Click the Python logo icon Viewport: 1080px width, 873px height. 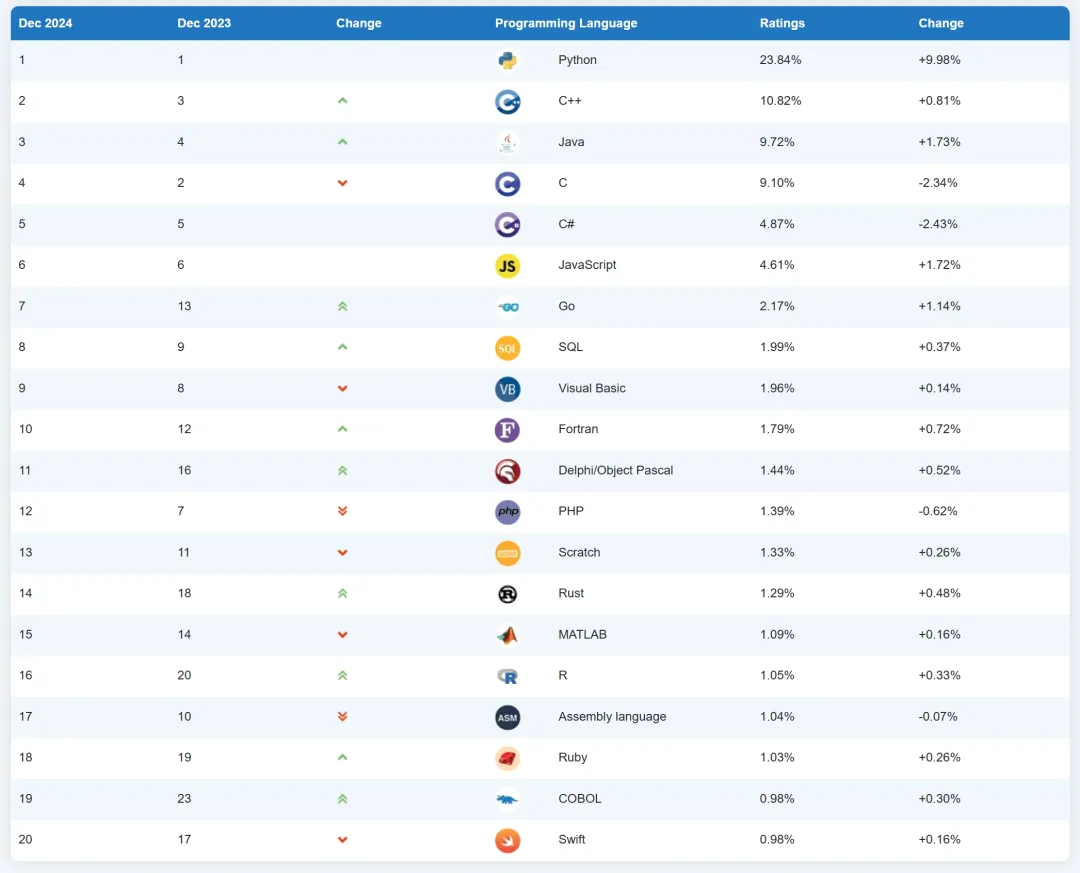pyautogui.click(x=507, y=60)
